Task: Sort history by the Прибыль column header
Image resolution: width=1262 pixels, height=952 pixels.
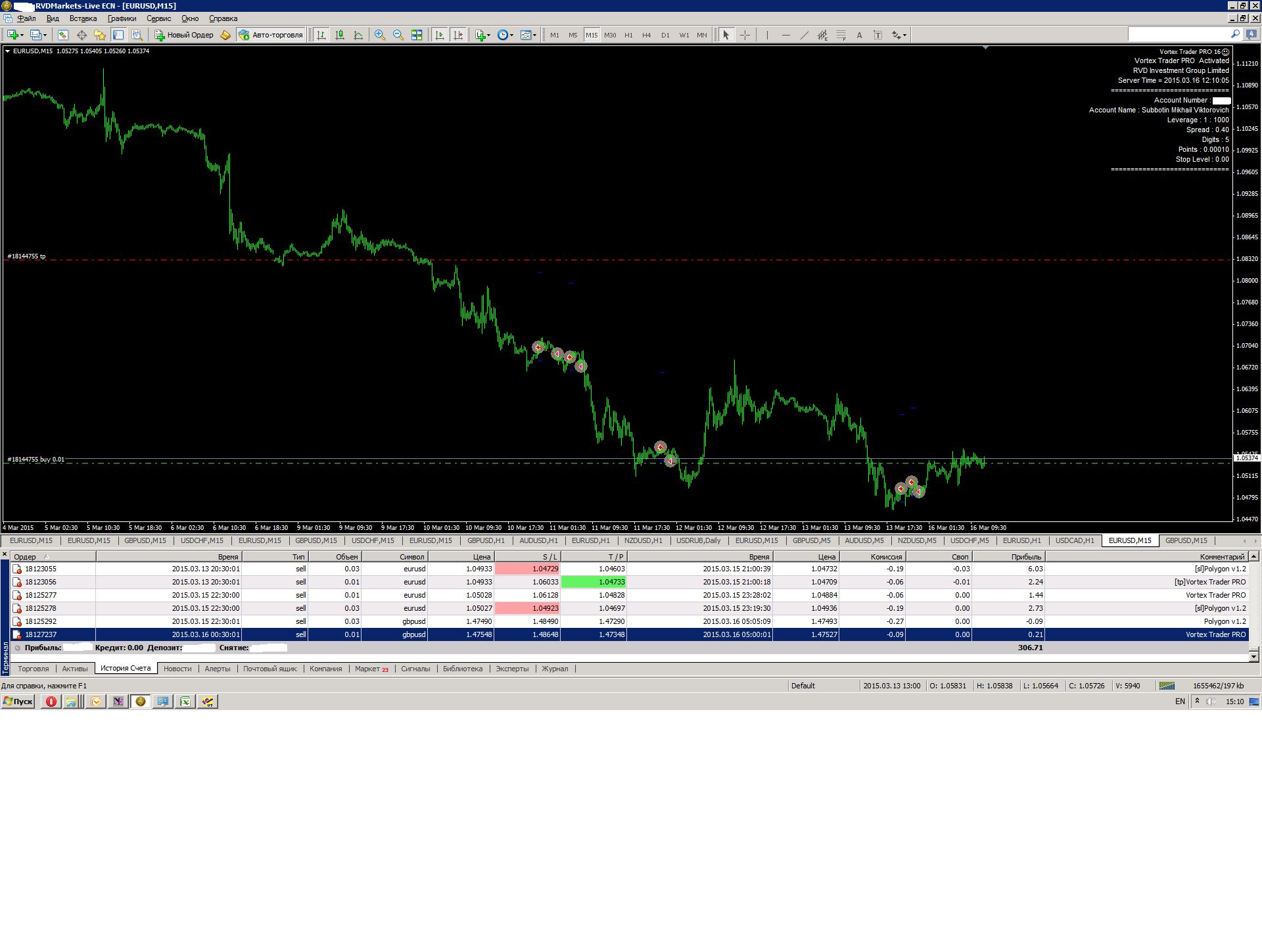Action: 1008,557
